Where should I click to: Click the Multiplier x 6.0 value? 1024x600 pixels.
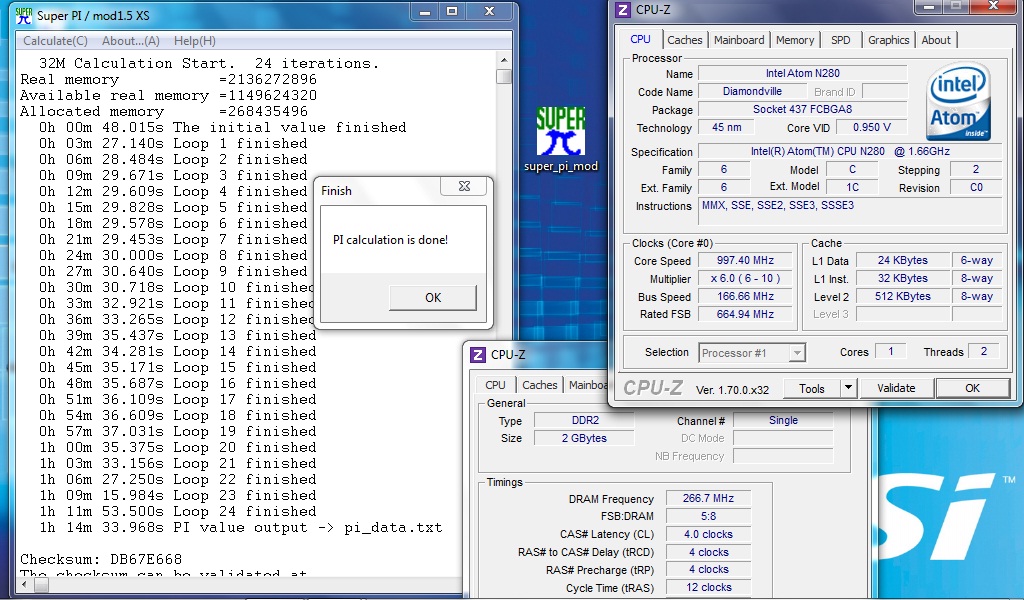(x=744, y=278)
